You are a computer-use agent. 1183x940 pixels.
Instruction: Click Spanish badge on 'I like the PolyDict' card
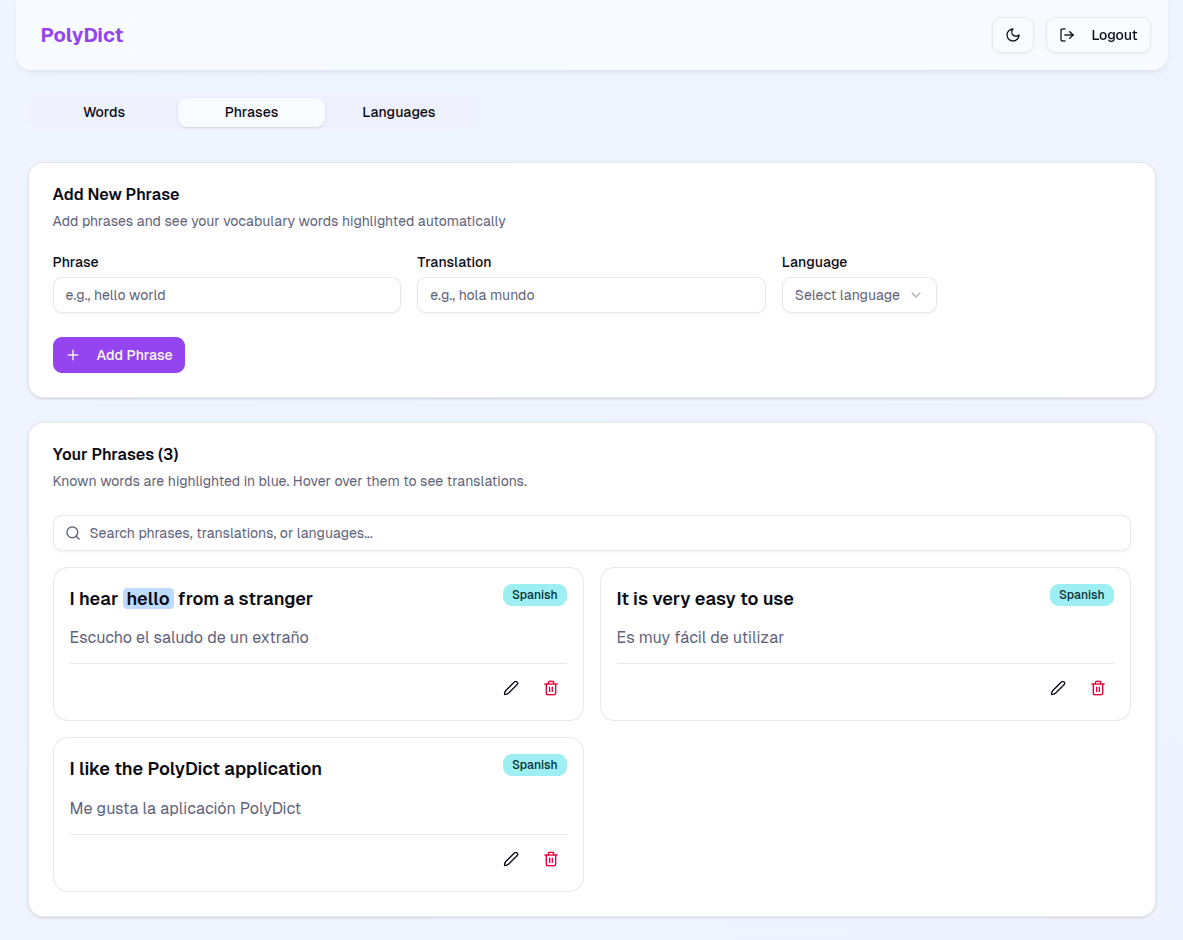(x=534, y=765)
